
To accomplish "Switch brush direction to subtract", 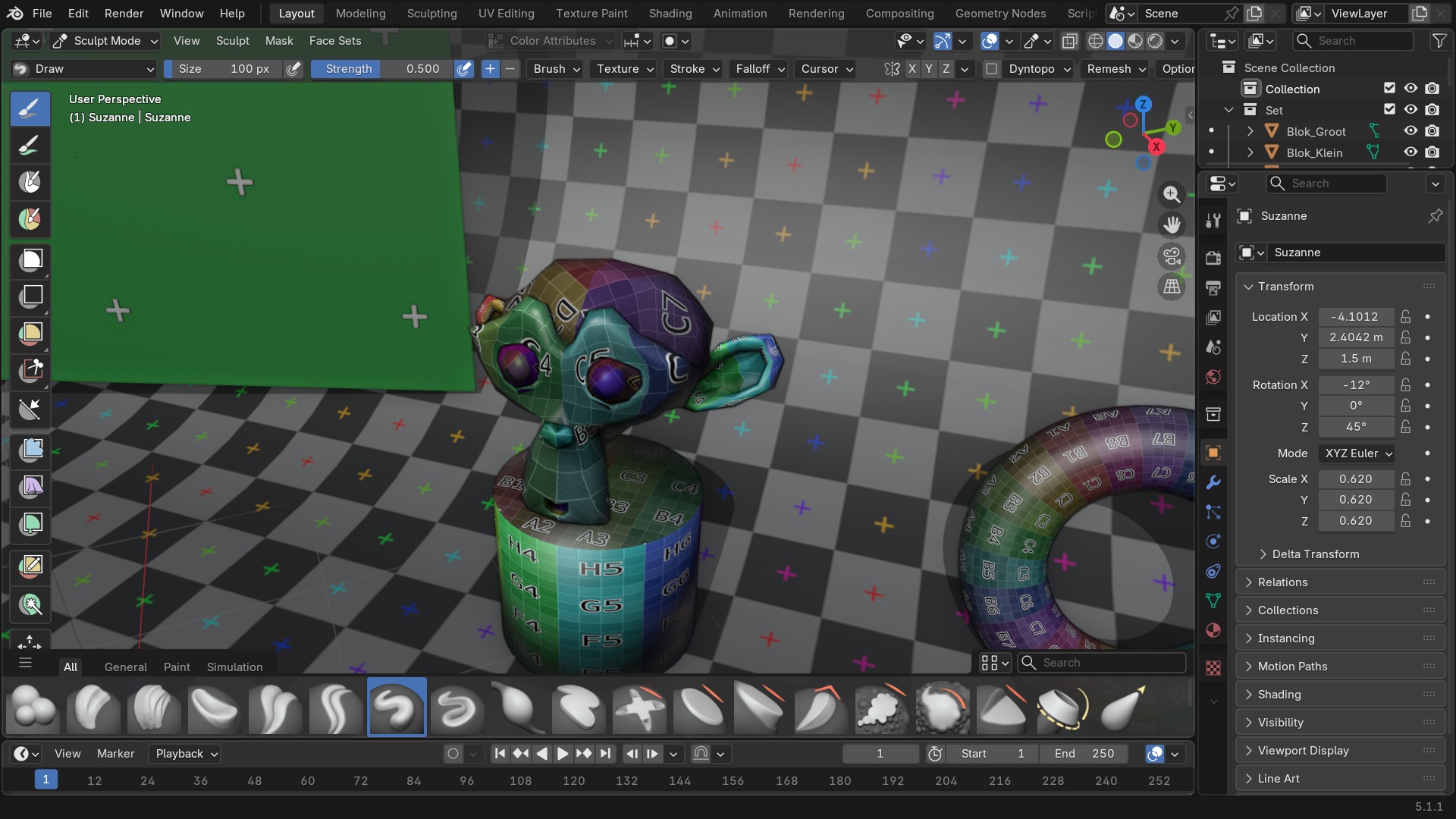I will click(x=510, y=69).
